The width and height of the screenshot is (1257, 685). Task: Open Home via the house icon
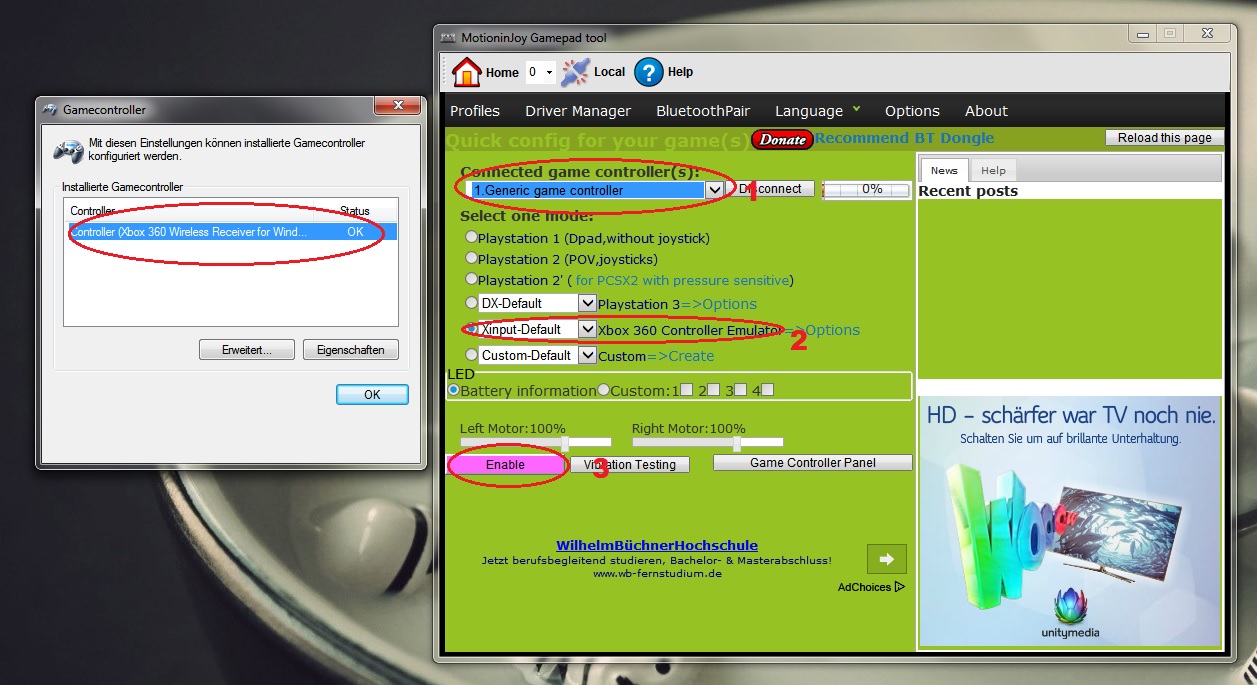click(x=466, y=72)
